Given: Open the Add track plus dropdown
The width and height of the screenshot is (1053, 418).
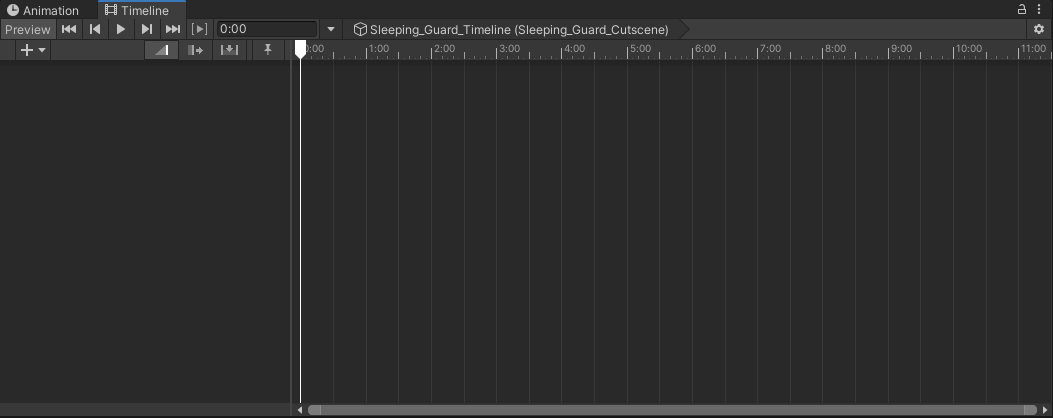Looking at the screenshot, I should coord(33,50).
